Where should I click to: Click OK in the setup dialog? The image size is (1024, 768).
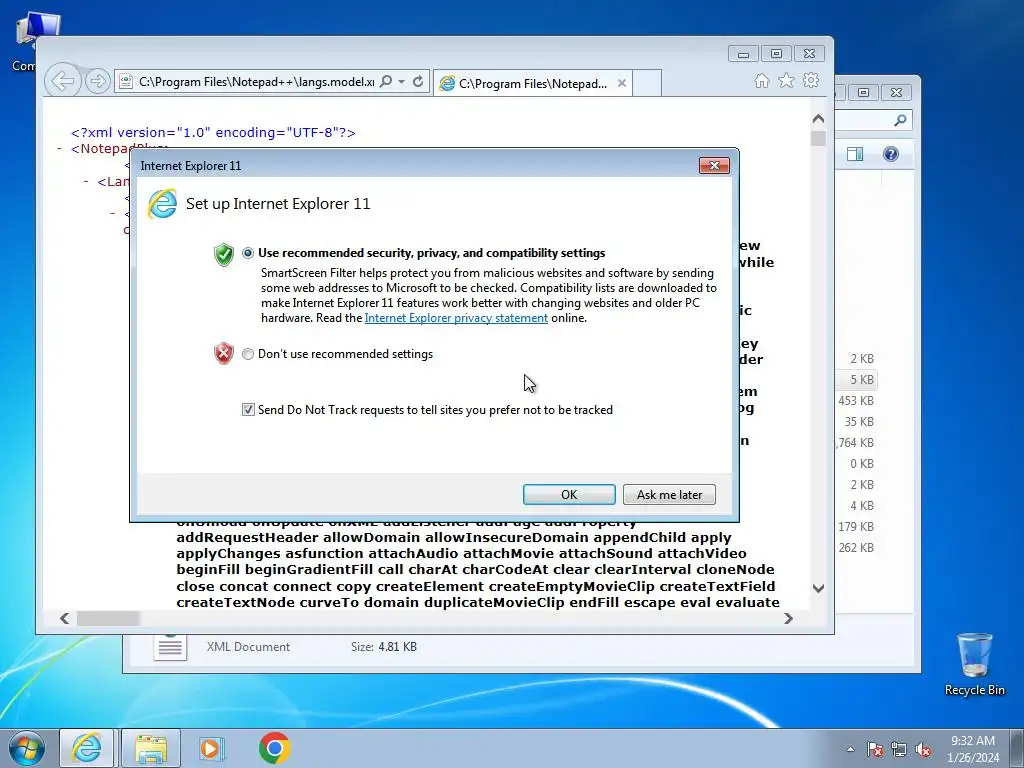click(569, 494)
